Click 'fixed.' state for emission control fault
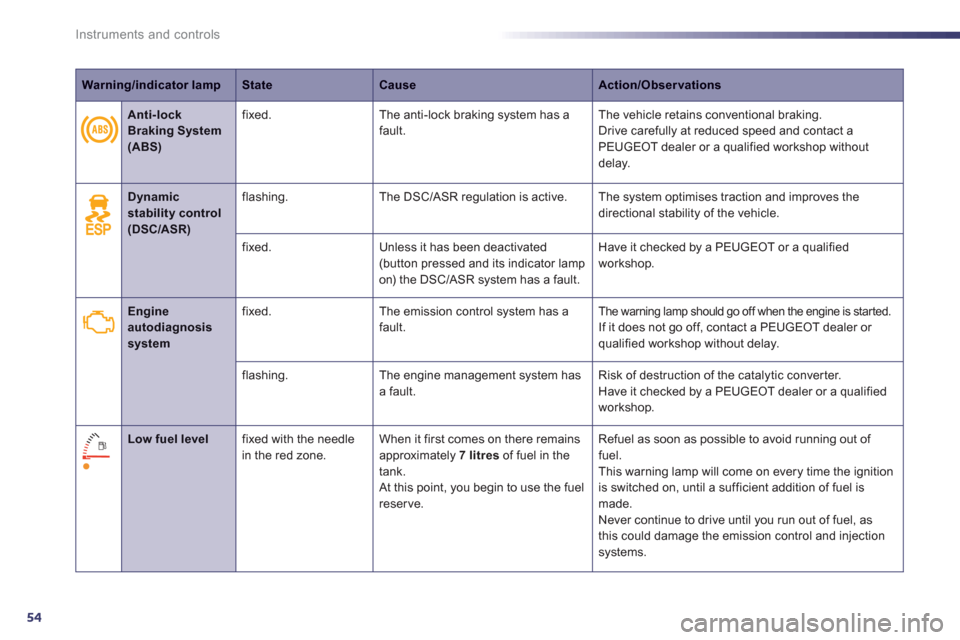Screen dimensions: 960x640 pos(257,311)
